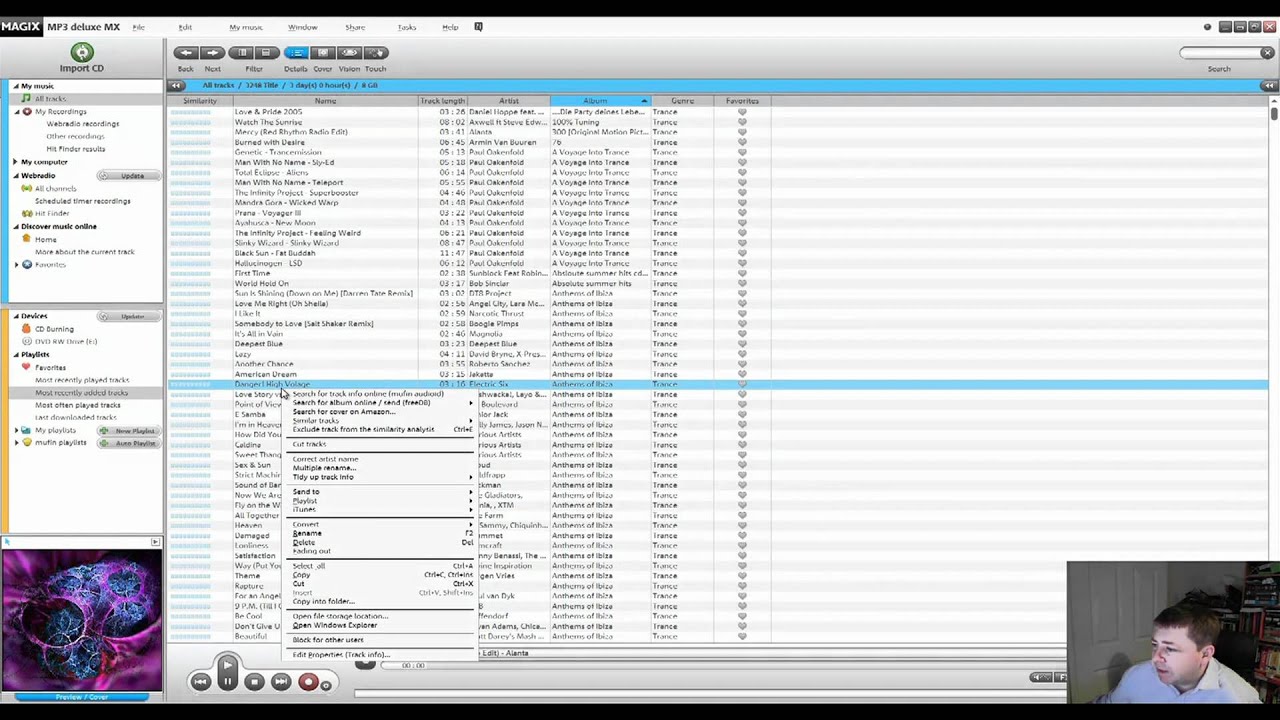Click the double-arrow icon at right of breadcrumb bar
Image resolution: width=1280 pixels, height=720 pixels.
(x=1269, y=85)
